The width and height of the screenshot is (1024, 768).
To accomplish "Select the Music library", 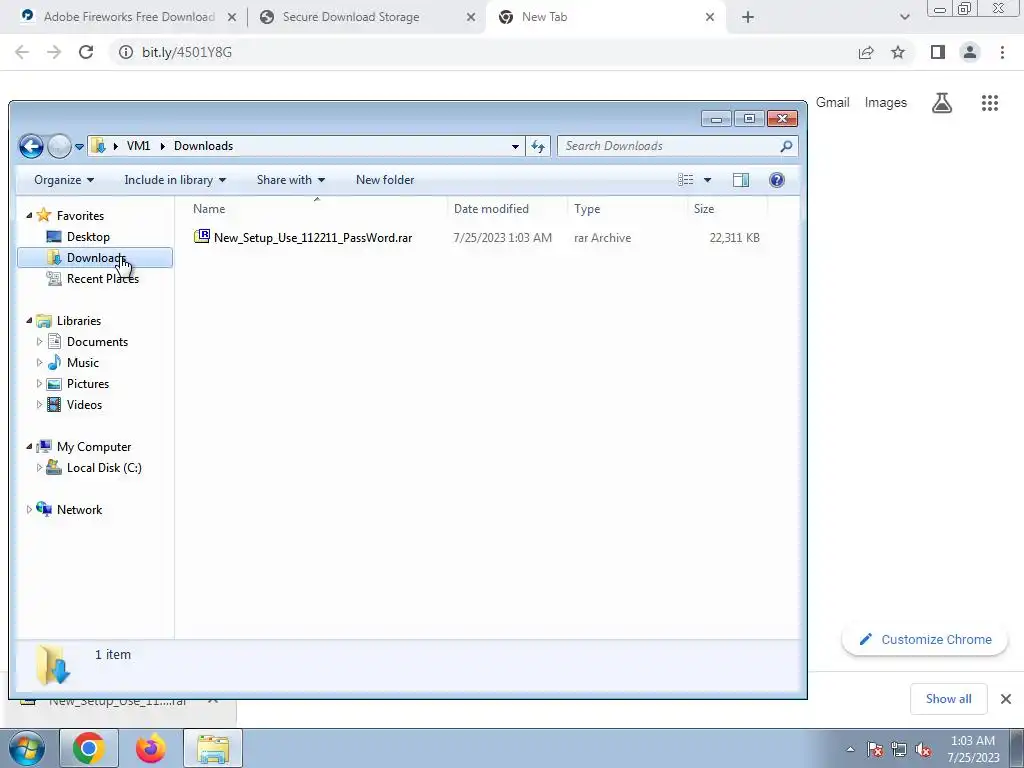I will pos(83,363).
